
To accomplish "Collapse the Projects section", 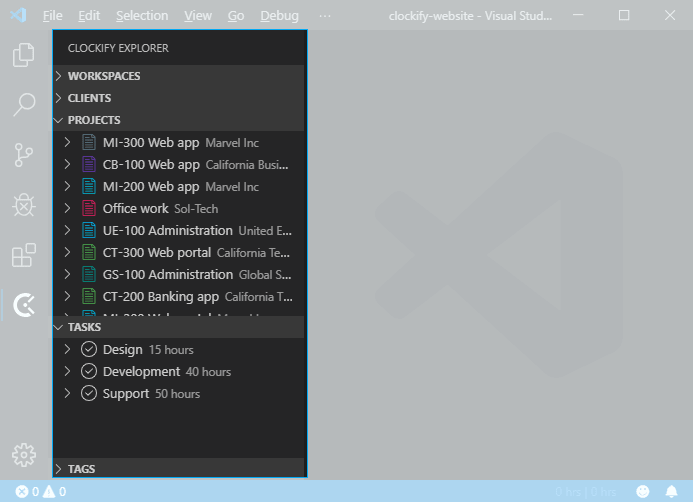I will [x=179, y=120].
